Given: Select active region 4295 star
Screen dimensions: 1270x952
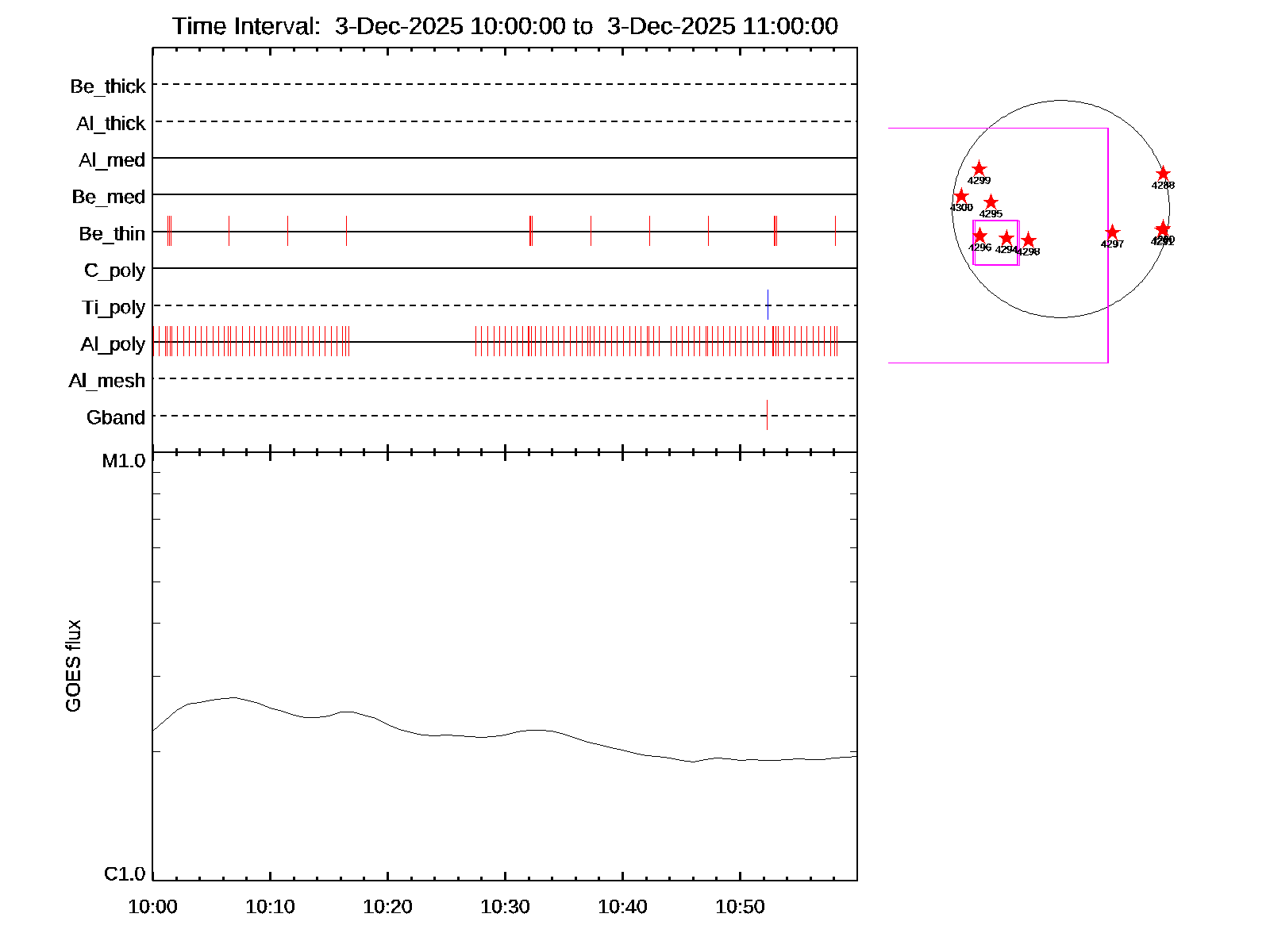Looking at the screenshot, I should [991, 202].
